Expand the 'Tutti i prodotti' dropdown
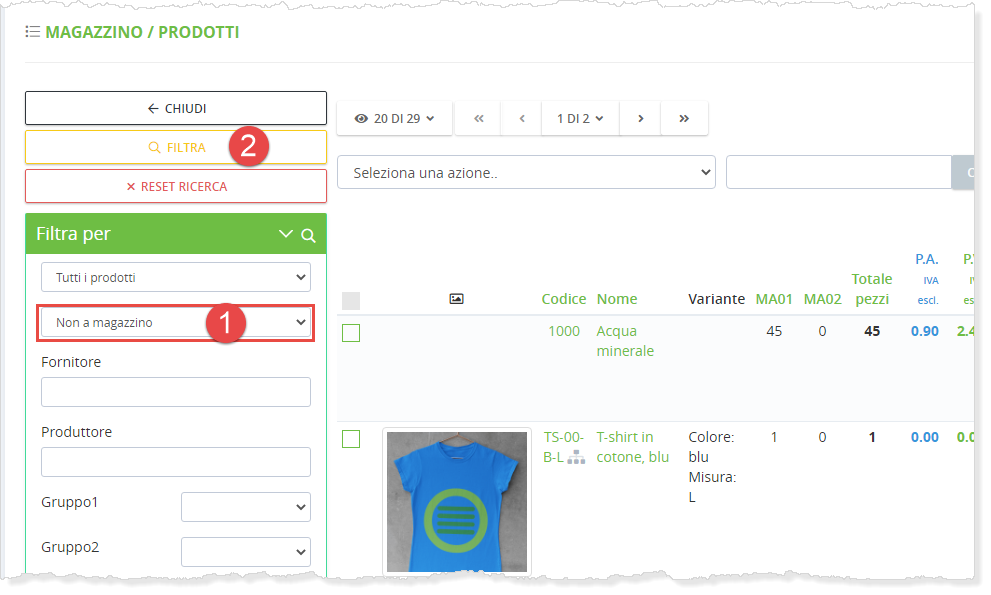This screenshot has height=595, width=991. click(x=176, y=277)
